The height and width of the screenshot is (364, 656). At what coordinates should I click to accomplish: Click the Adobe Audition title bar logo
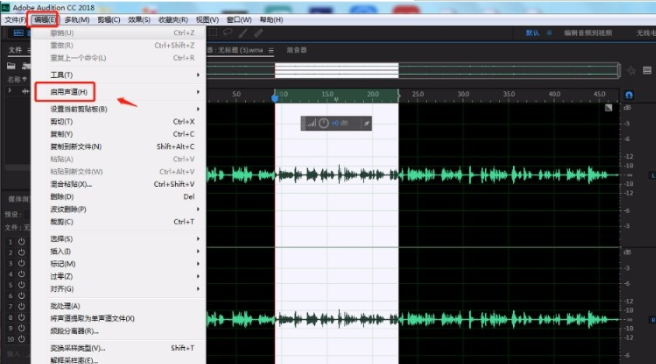click(6, 8)
